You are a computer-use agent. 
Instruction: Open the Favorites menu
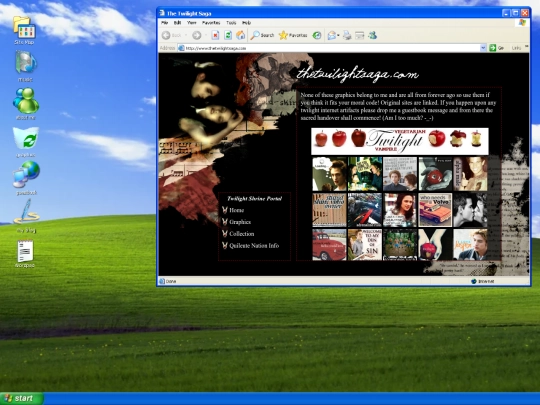coord(211,23)
